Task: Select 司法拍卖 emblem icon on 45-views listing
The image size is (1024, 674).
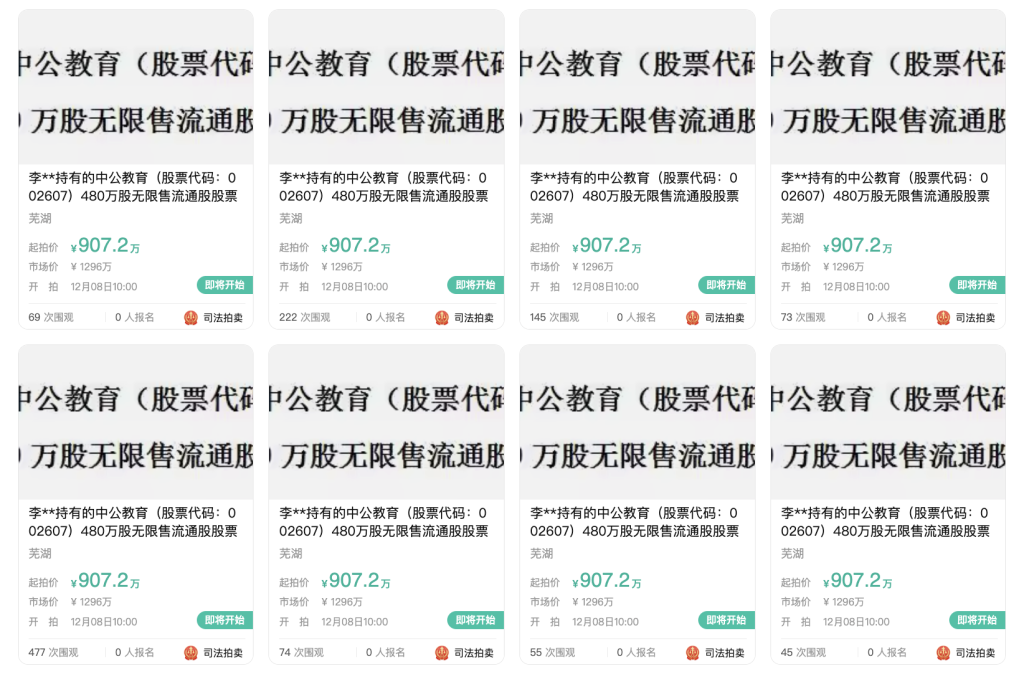Action: (944, 653)
